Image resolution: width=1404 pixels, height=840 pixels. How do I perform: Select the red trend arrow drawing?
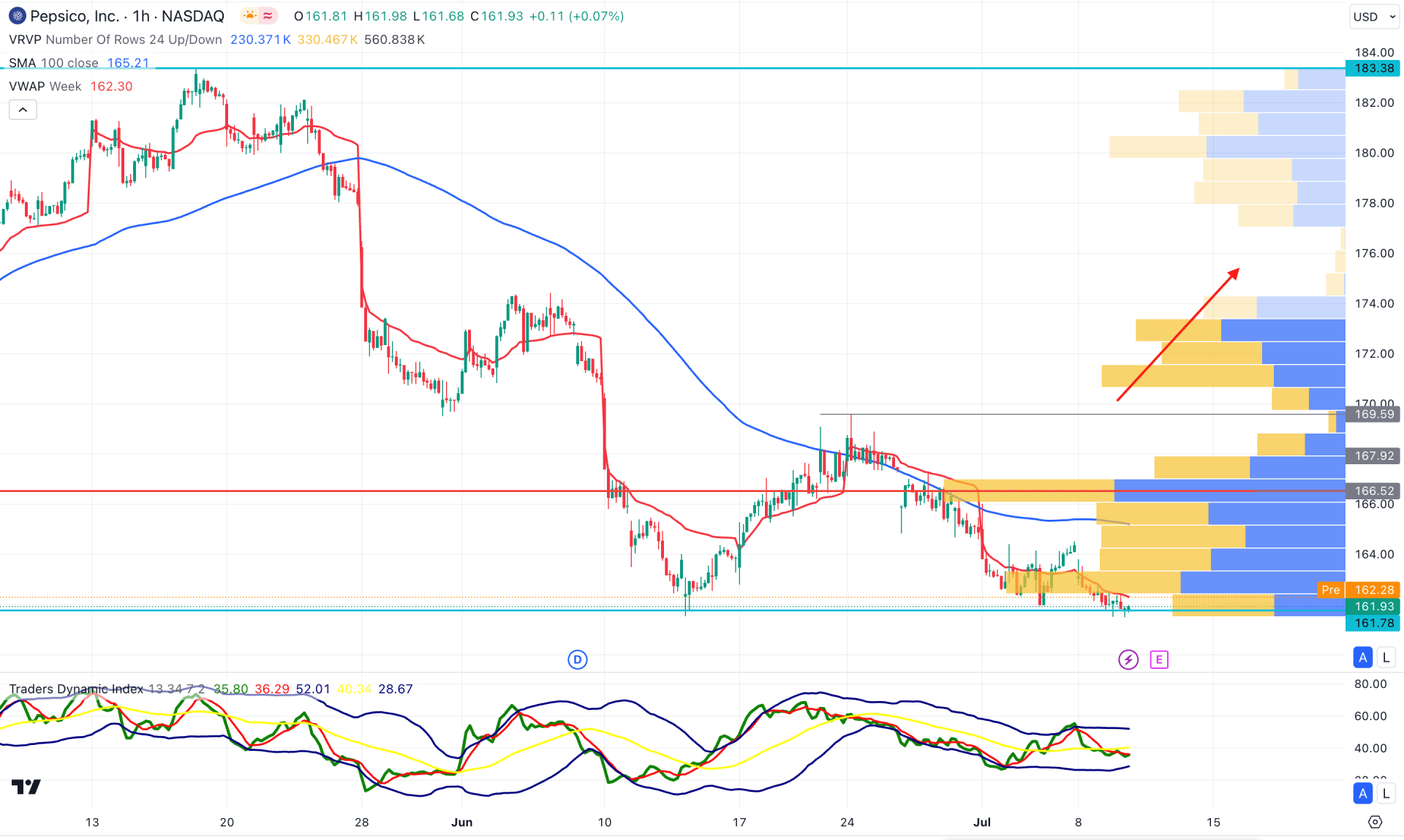pyautogui.click(x=1178, y=334)
